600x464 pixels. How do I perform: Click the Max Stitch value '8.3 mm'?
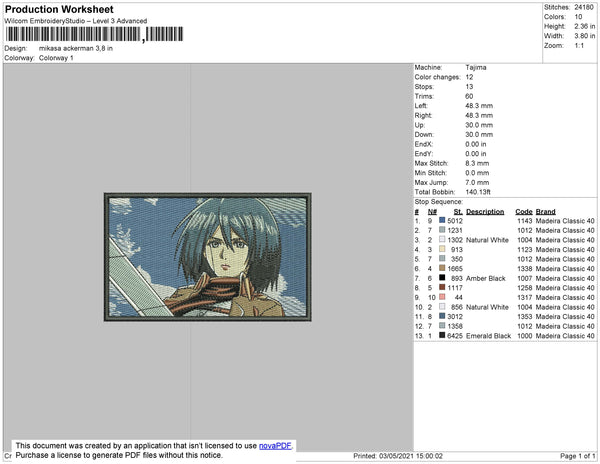[477, 163]
